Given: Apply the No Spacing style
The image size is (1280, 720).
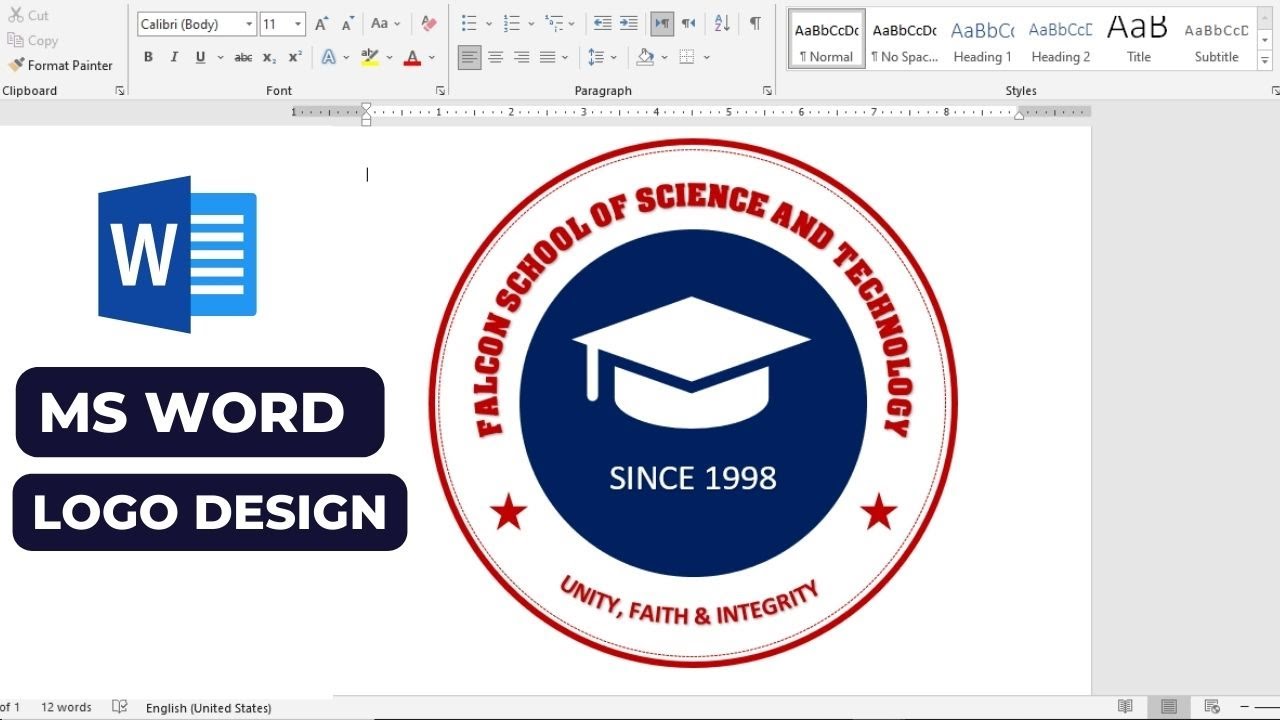Looking at the screenshot, I should click(904, 40).
